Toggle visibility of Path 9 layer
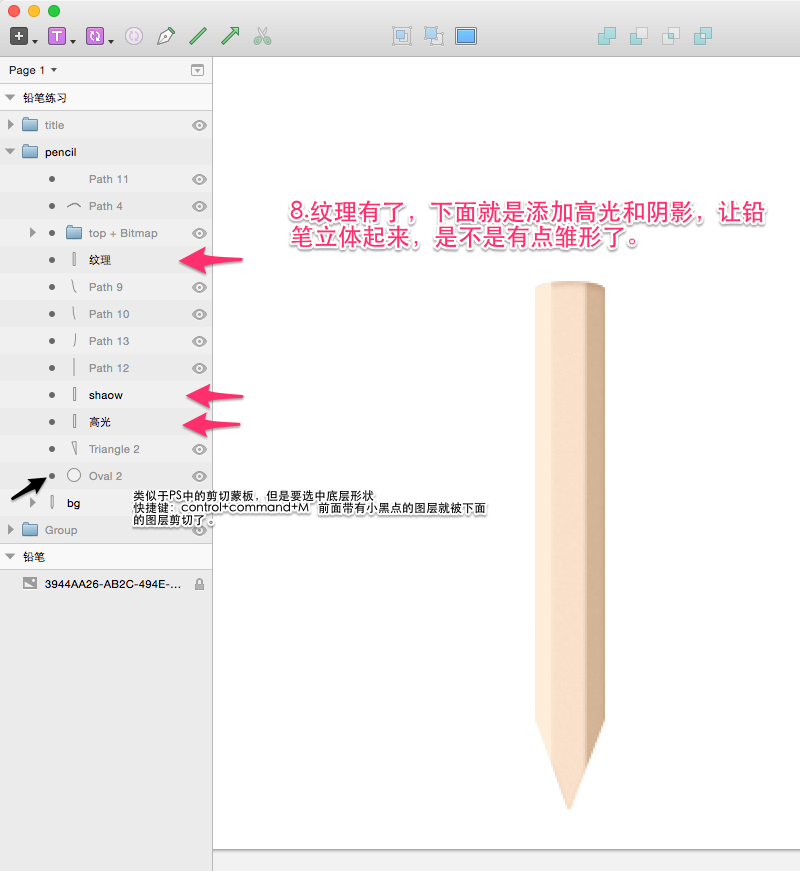The height and width of the screenshot is (871, 800). pyautogui.click(x=199, y=288)
